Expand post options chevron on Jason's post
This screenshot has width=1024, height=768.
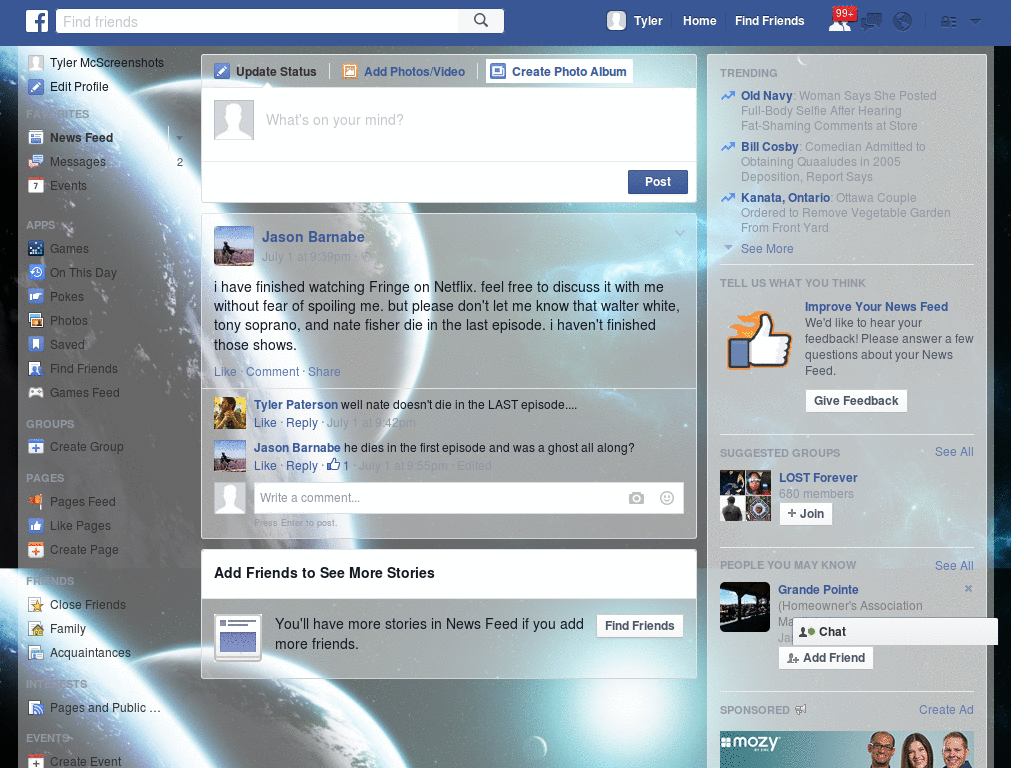pyautogui.click(x=680, y=233)
